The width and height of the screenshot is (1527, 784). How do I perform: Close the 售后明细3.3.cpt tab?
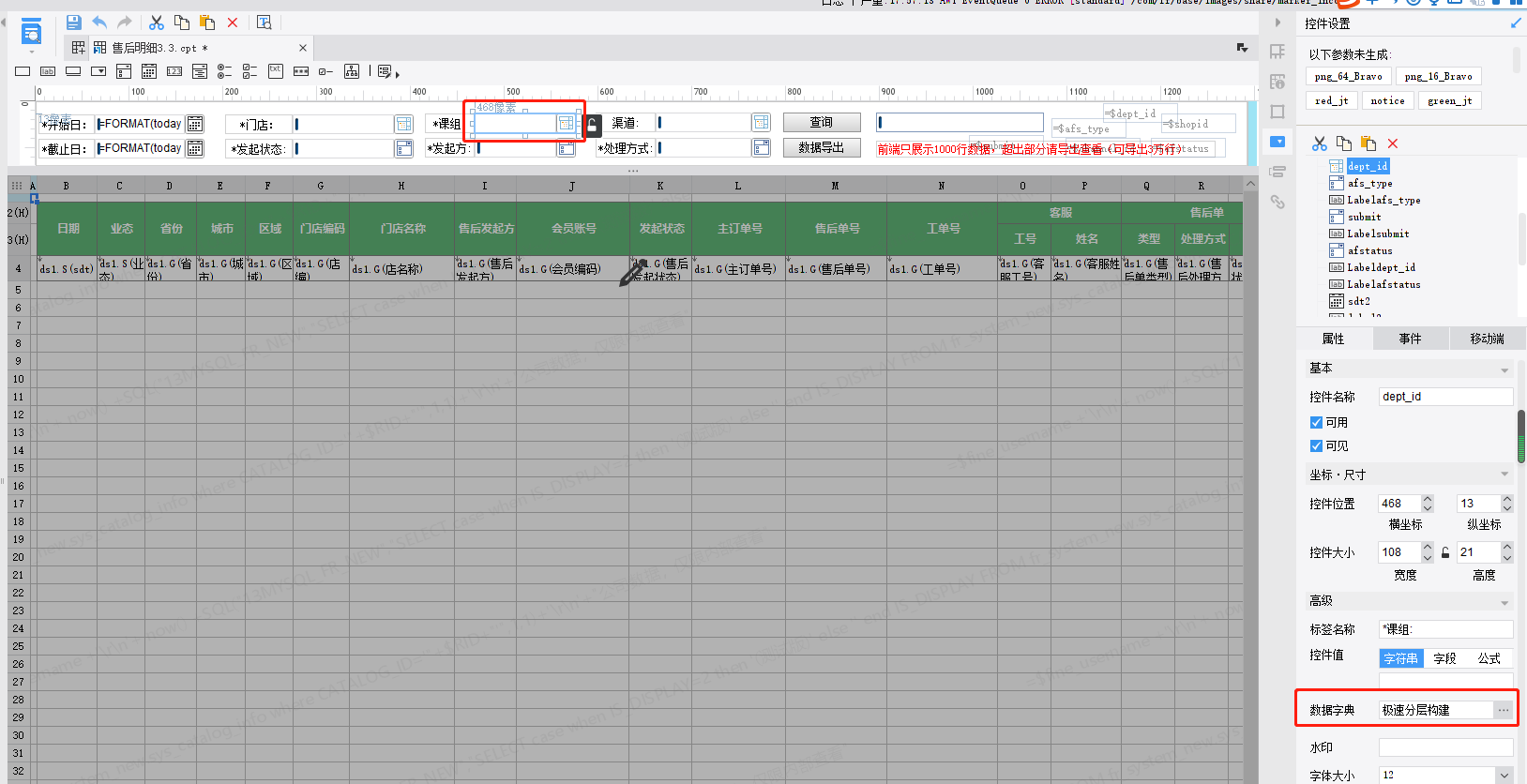pos(303,48)
